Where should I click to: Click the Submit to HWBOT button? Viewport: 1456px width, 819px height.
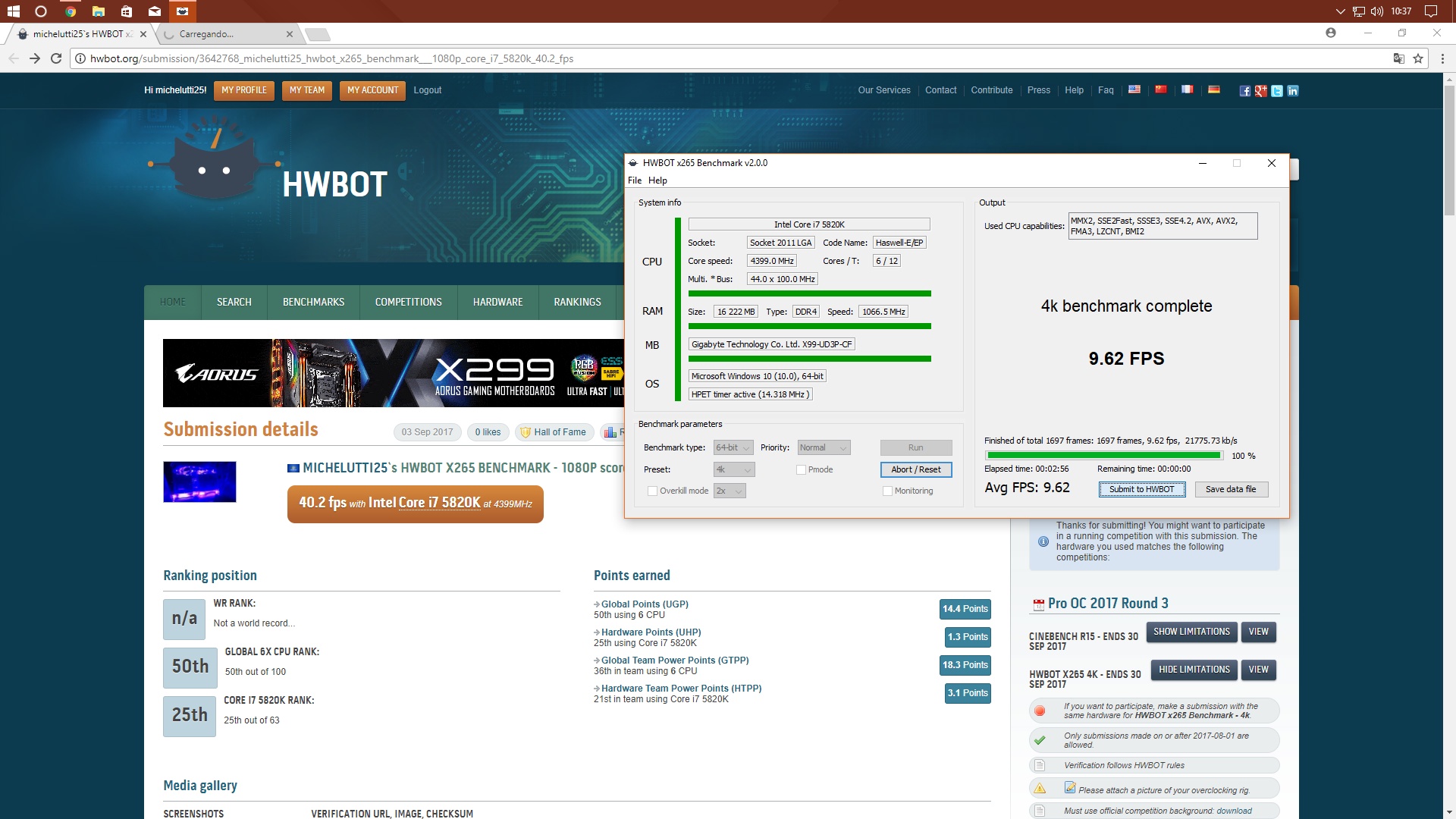(1141, 489)
